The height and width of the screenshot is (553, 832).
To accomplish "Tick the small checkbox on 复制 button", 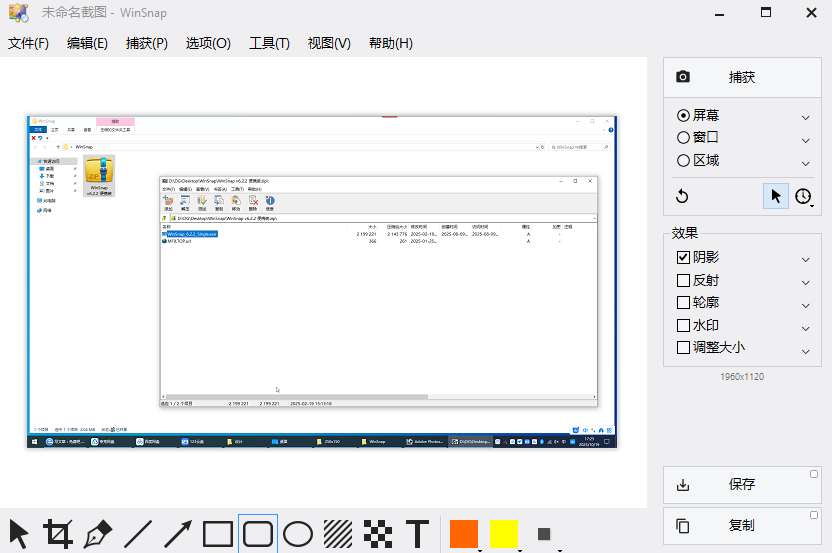I will click(x=814, y=515).
